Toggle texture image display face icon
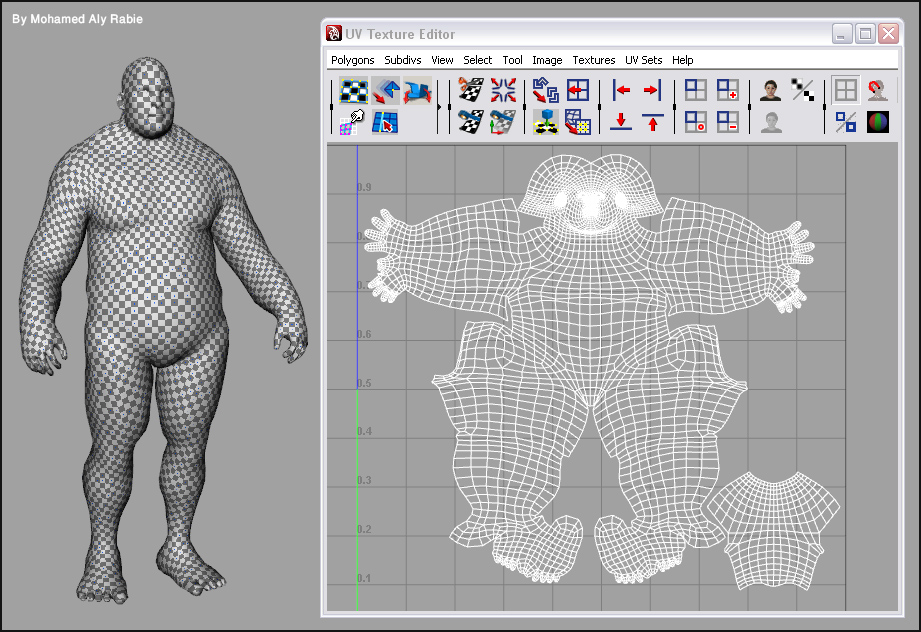 [x=771, y=90]
